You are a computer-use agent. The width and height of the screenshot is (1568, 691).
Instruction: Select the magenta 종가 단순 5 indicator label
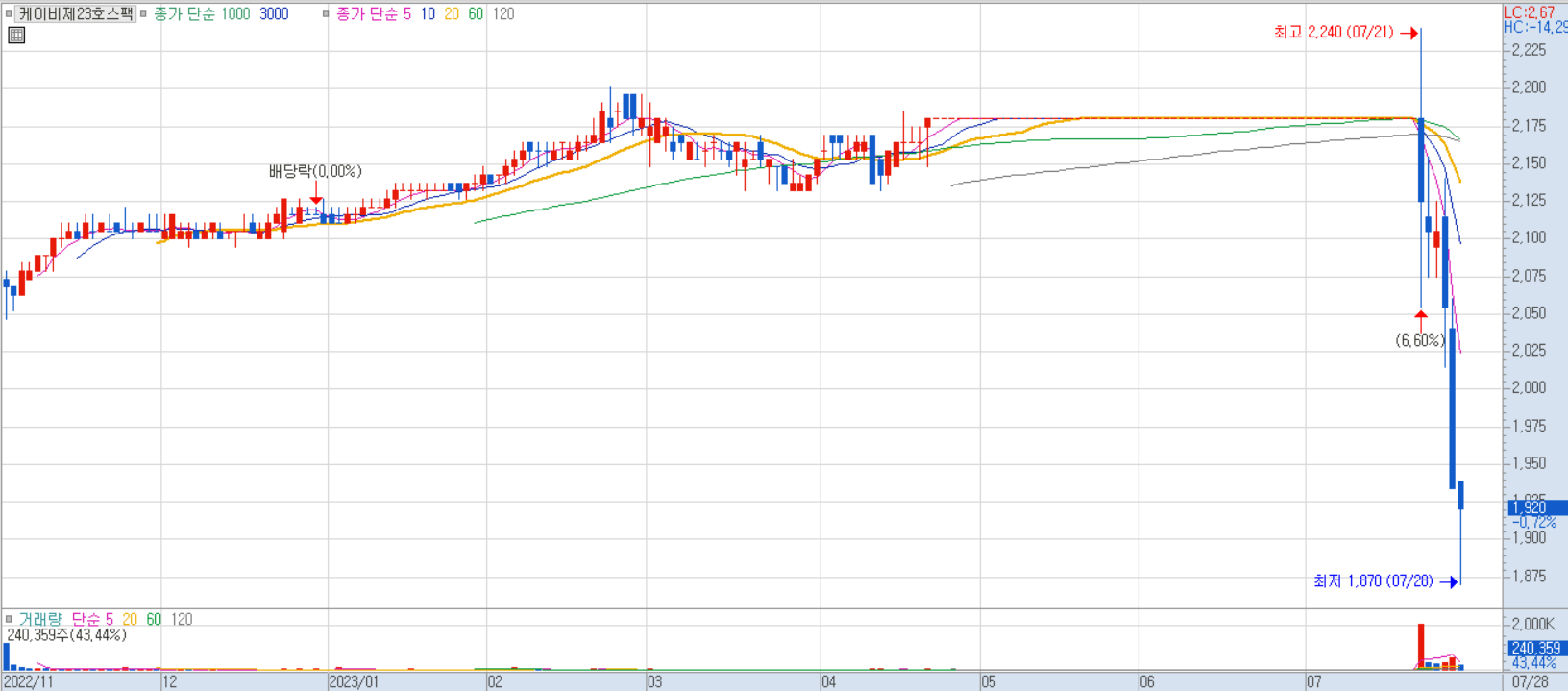[x=374, y=13]
